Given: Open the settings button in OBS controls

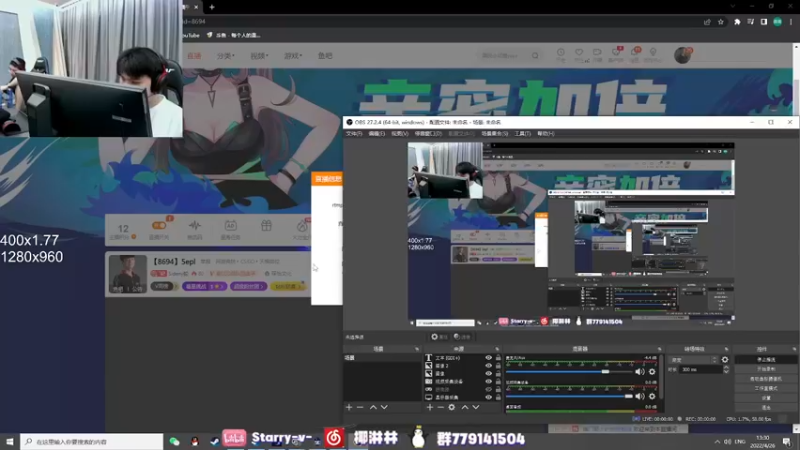Looking at the screenshot, I should pyautogui.click(x=766, y=398).
